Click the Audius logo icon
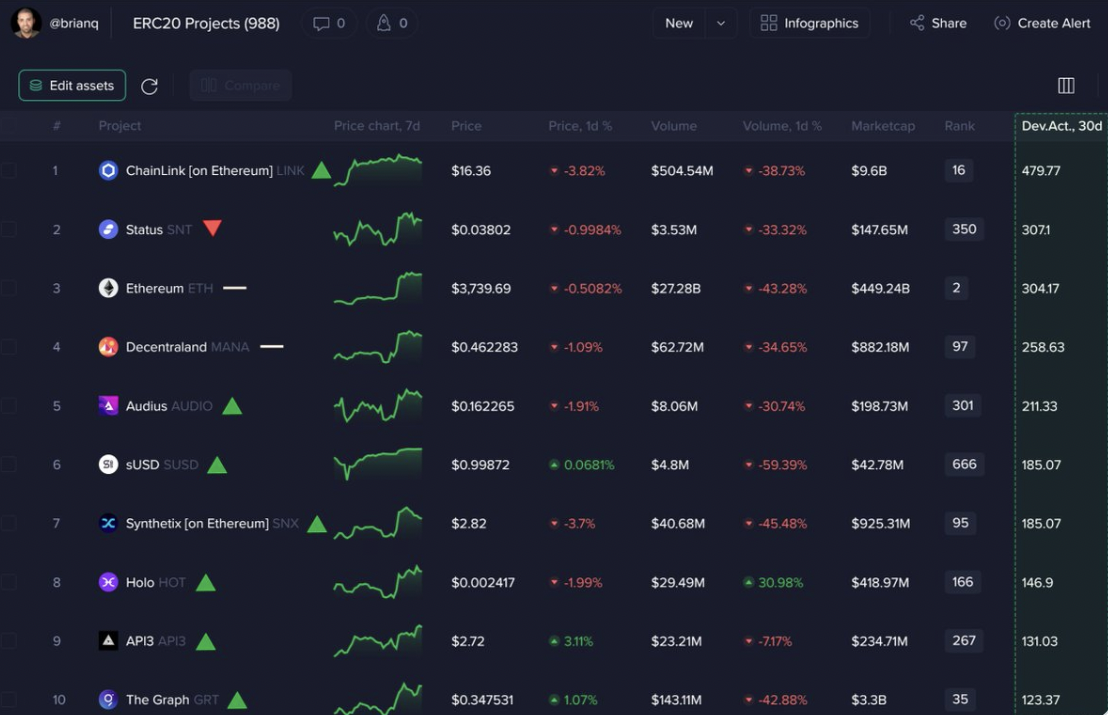The image size is (1108, 715). point(108,406)
